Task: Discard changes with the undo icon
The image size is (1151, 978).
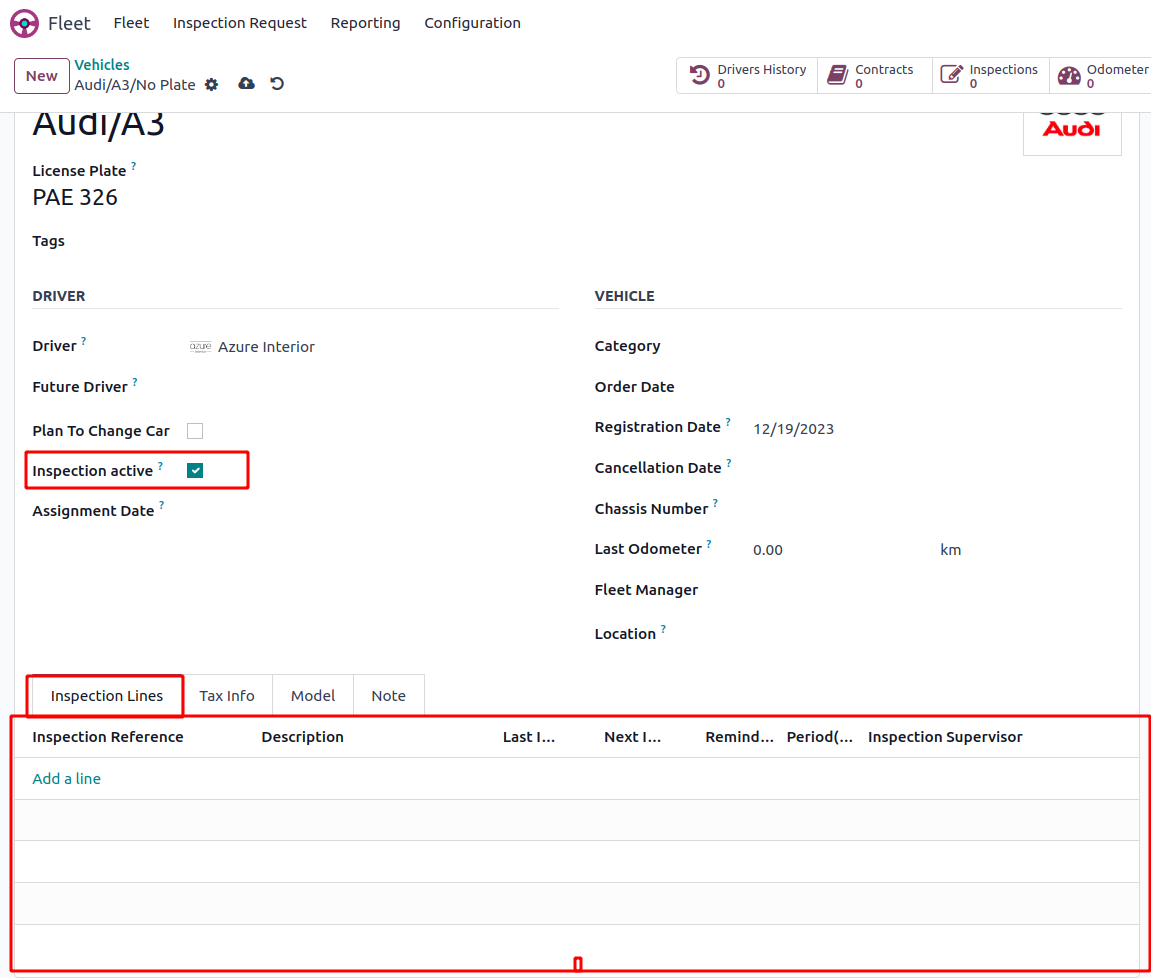Action: coord(277,84)
